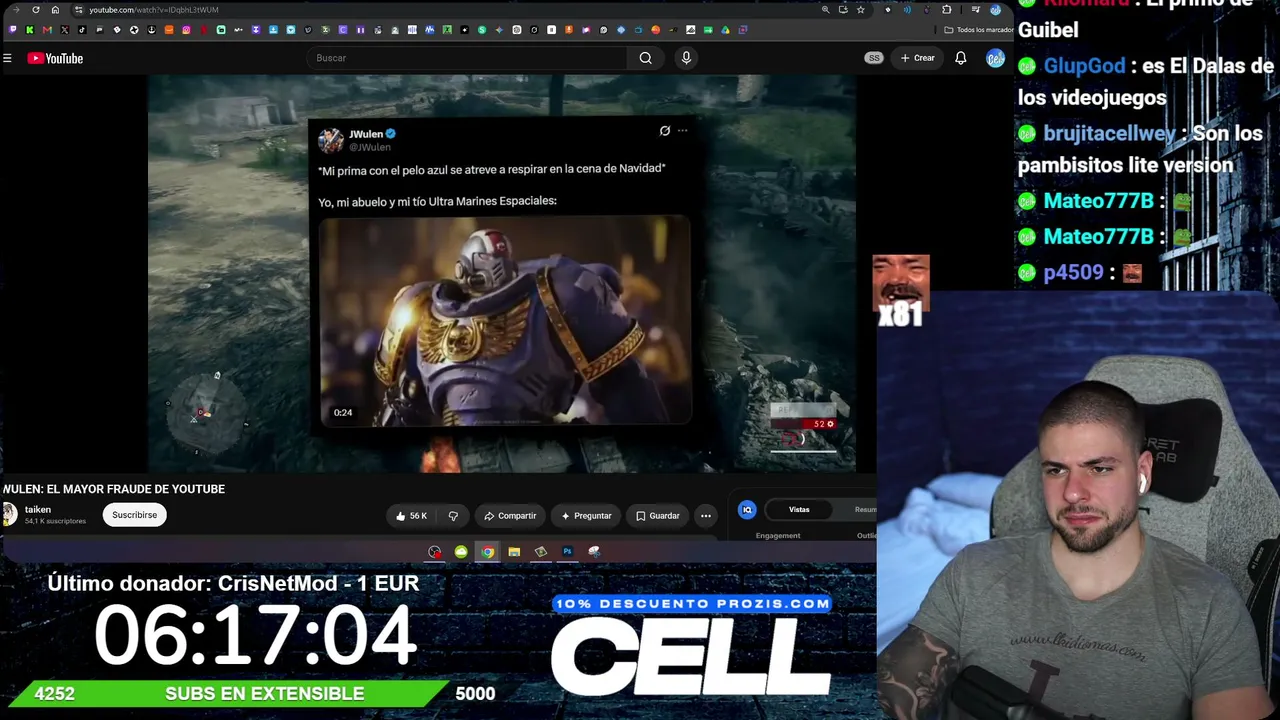Open the 'Crear' menu

pos(917,58)
